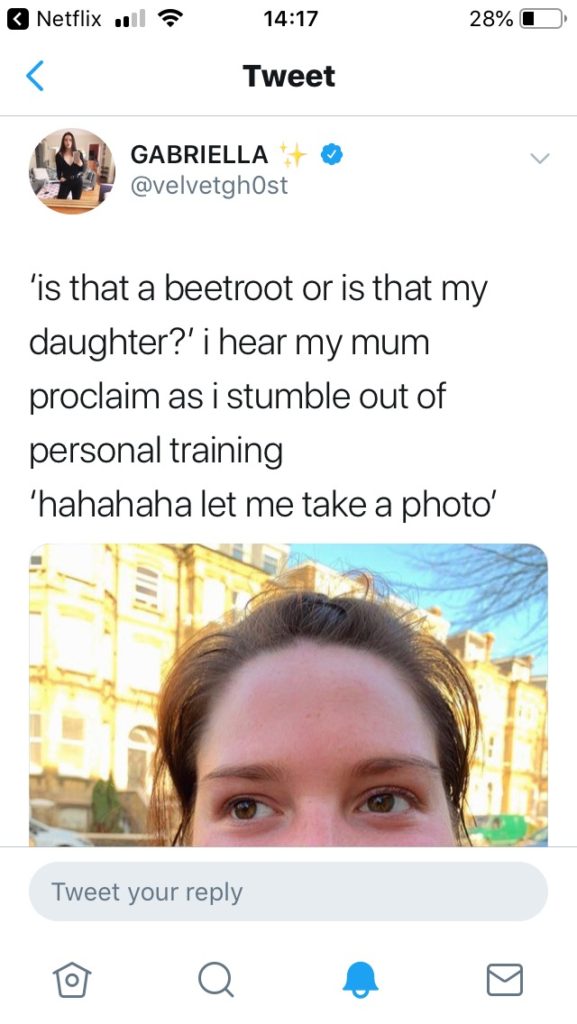Tap the Tweet header title
The image size is (577, 1024).
(x=288, y=76)
